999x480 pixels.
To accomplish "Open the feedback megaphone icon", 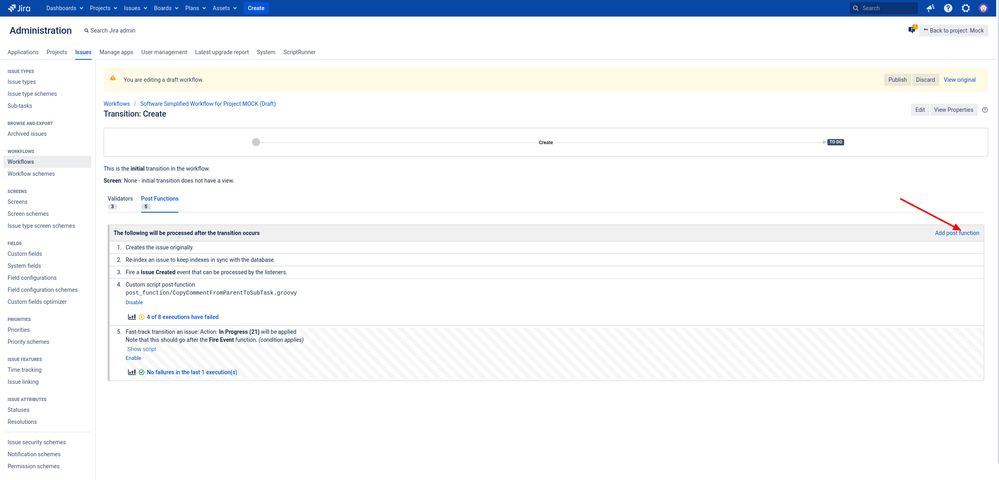I will [x=930, y=8].
